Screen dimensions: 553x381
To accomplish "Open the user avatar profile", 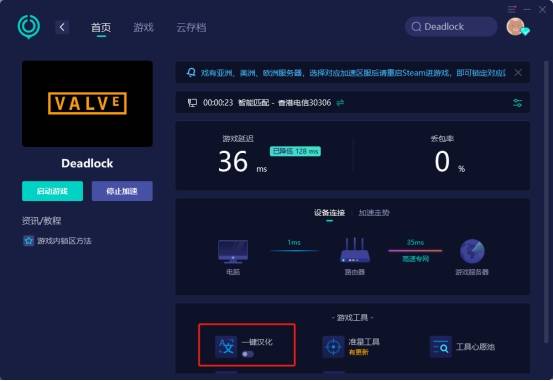I will [516, 27].
